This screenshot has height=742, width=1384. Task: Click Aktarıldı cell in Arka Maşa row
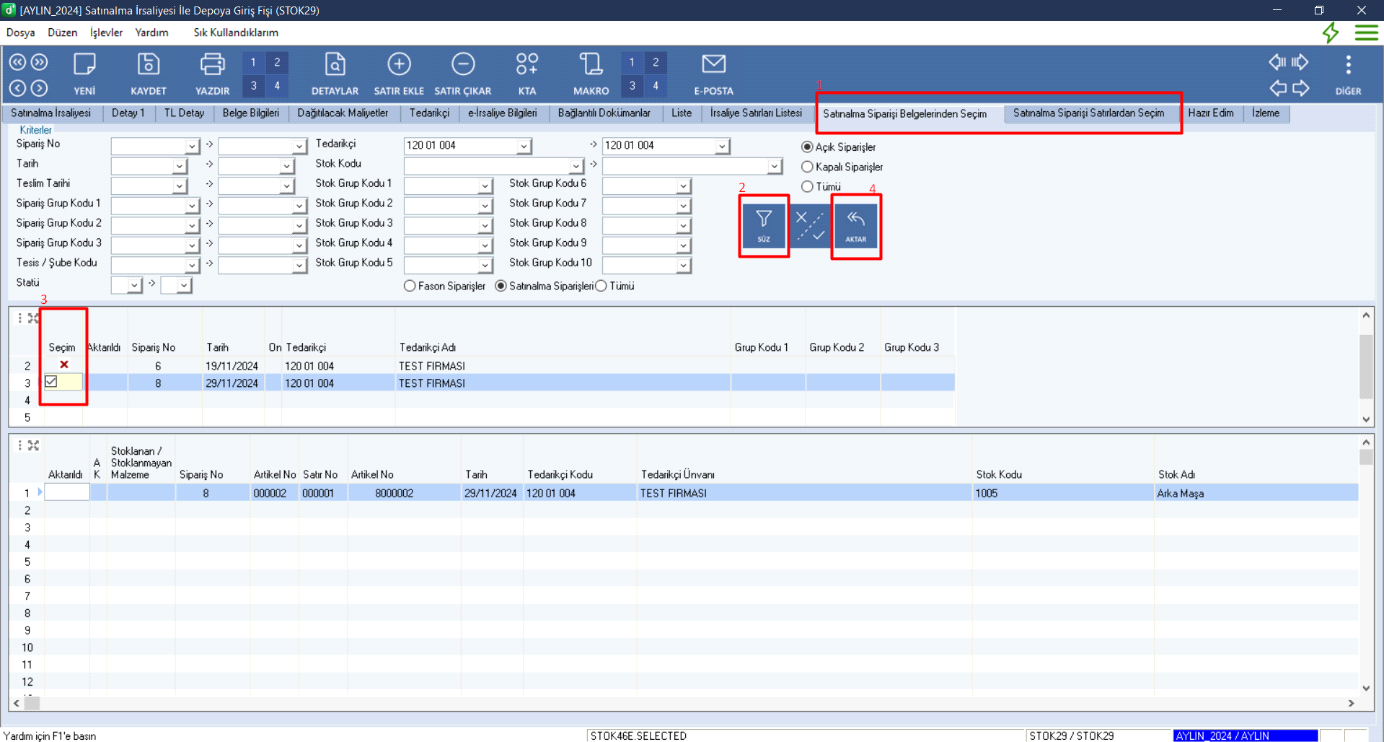click(67, 492)
